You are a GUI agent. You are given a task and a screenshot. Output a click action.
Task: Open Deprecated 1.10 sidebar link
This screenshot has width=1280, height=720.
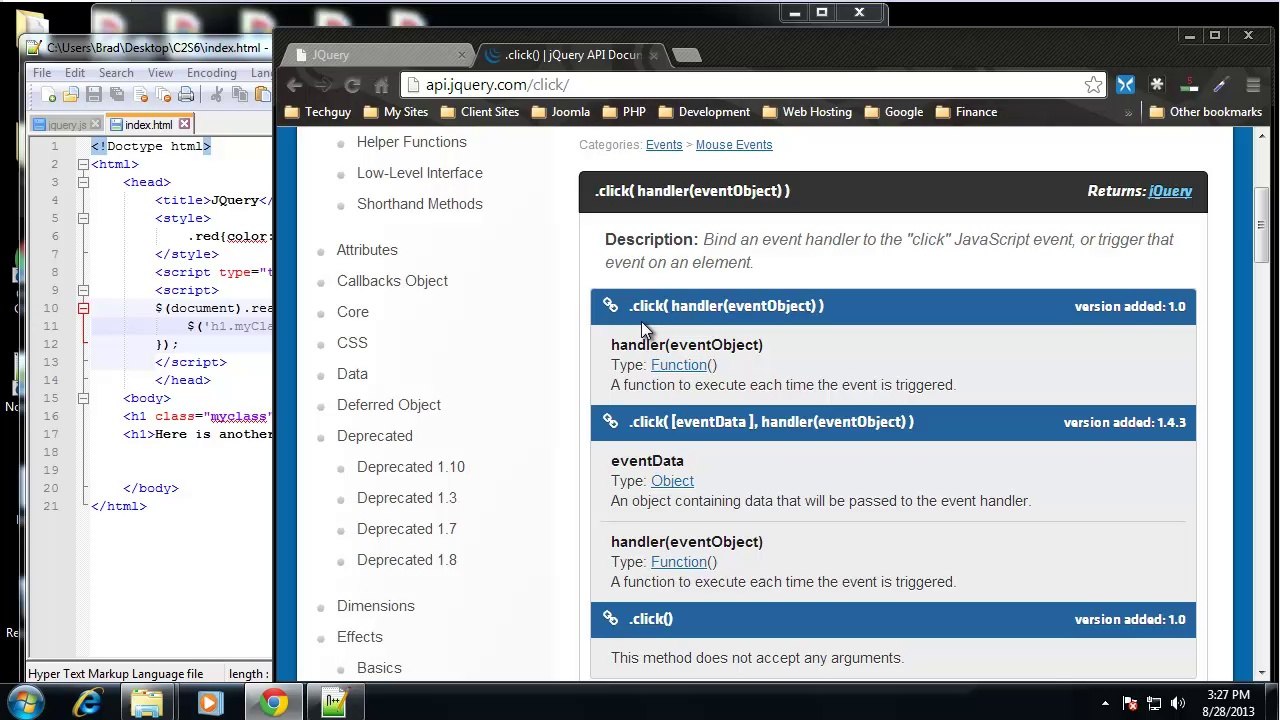[411, 467]
